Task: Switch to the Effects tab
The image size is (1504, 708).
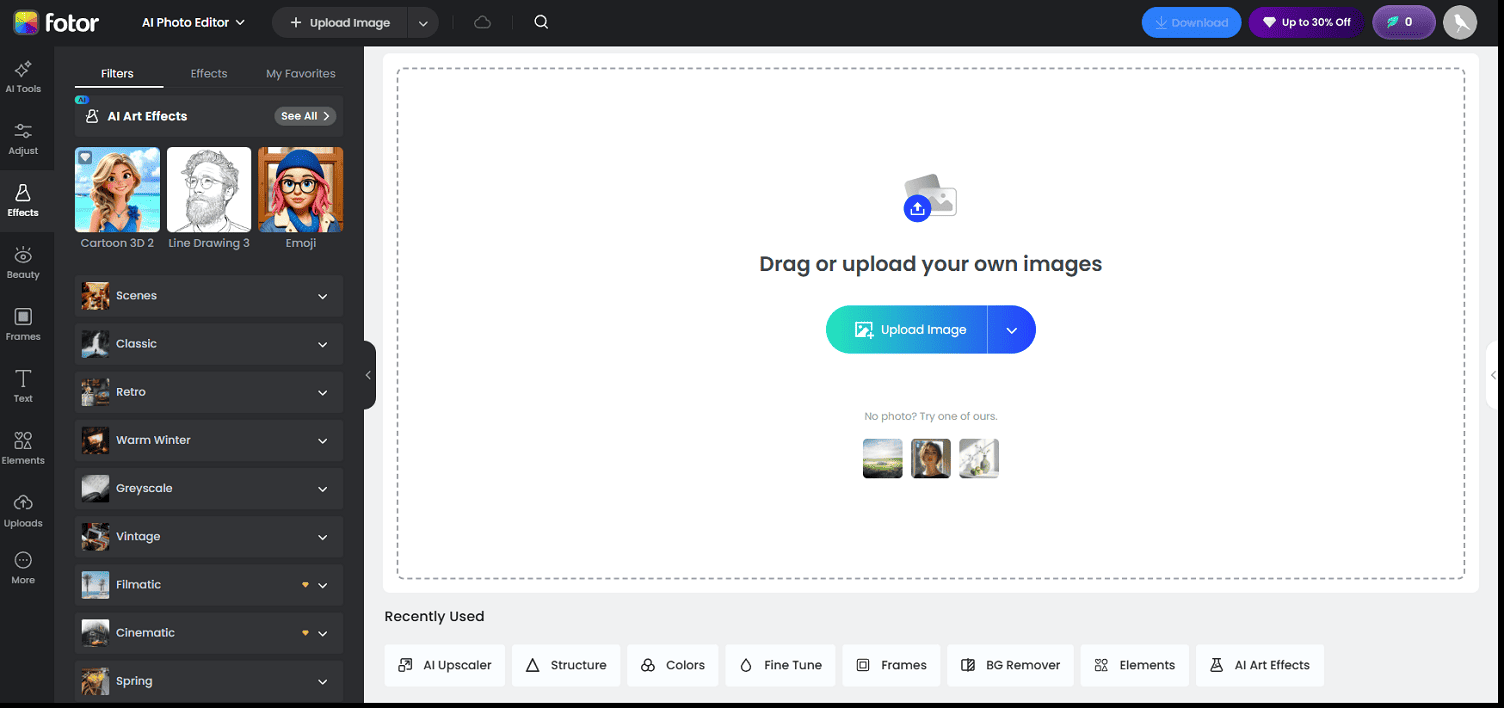Action: coord(208,72)
